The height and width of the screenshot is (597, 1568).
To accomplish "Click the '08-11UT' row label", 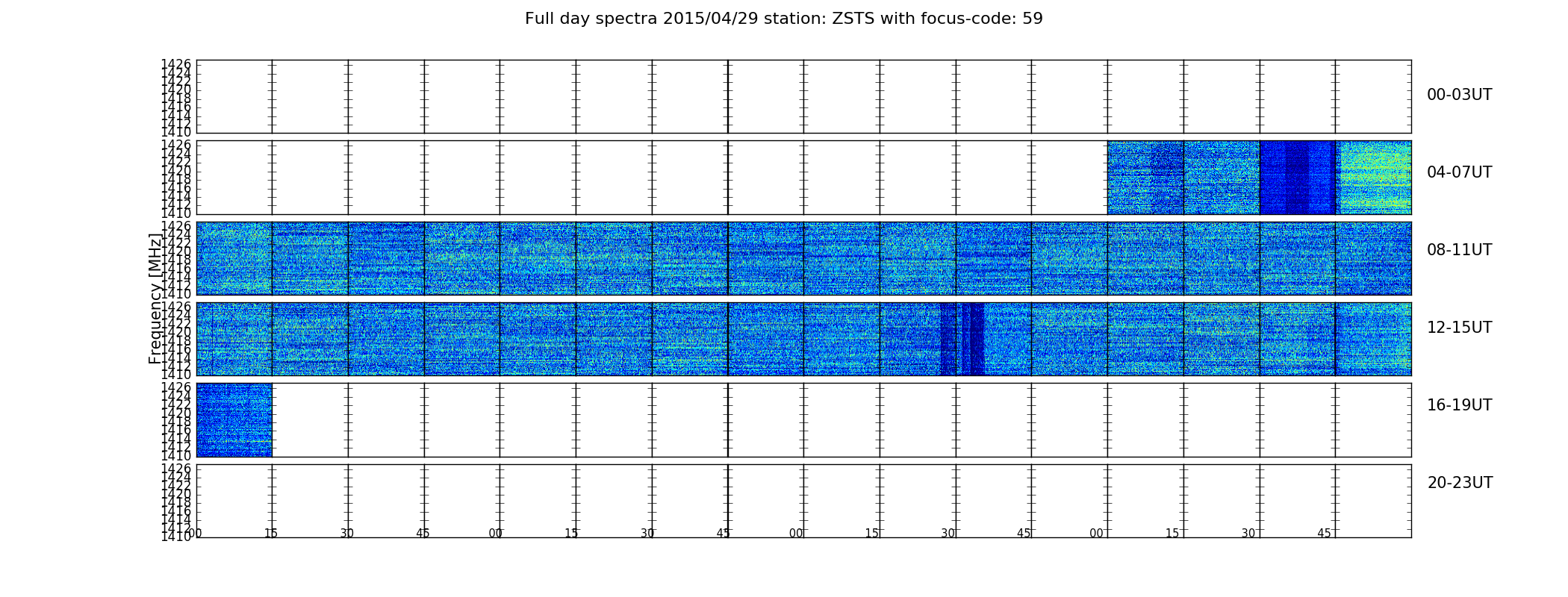I will click(x=1459, y=250).
